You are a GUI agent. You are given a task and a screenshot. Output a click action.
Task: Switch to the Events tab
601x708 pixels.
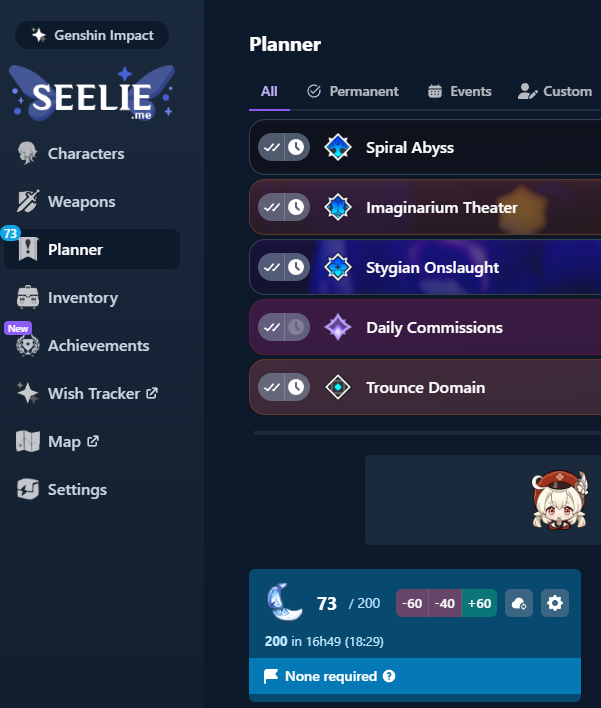(460, 92)
